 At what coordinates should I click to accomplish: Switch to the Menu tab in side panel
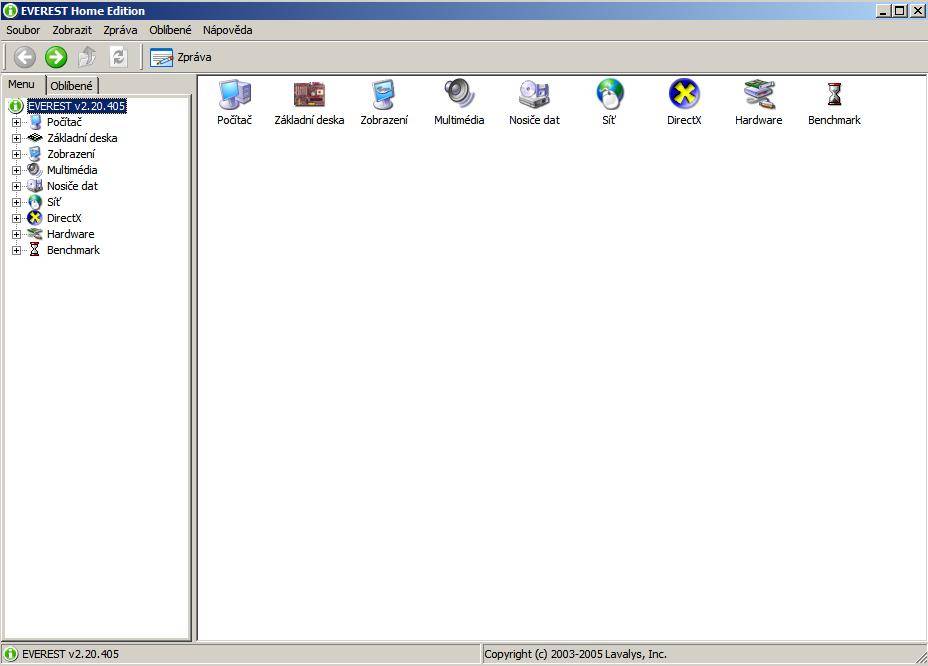[x=22, y=85]
